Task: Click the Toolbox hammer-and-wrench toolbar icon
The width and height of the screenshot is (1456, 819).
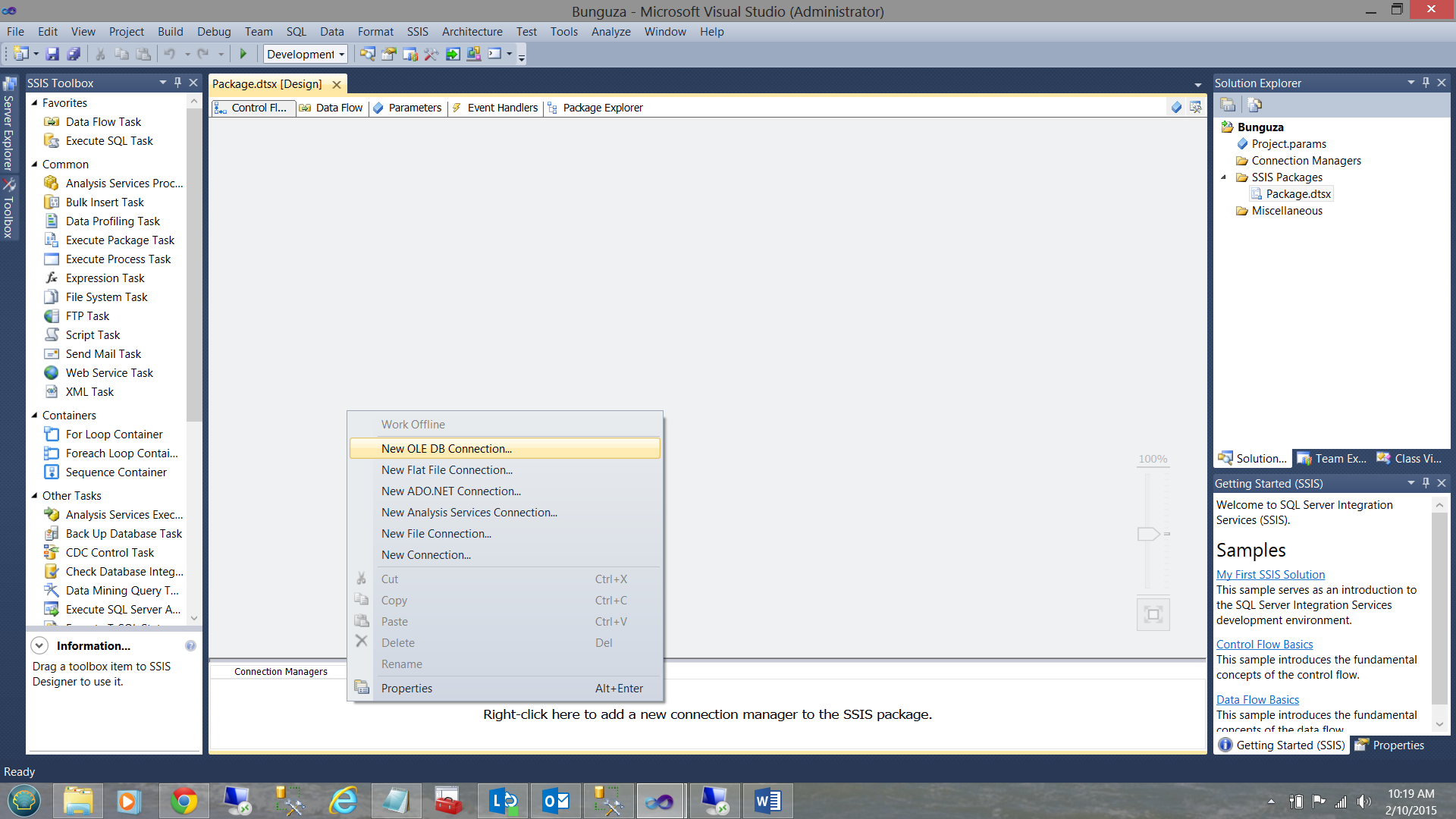Action: (x=431, y=54)
